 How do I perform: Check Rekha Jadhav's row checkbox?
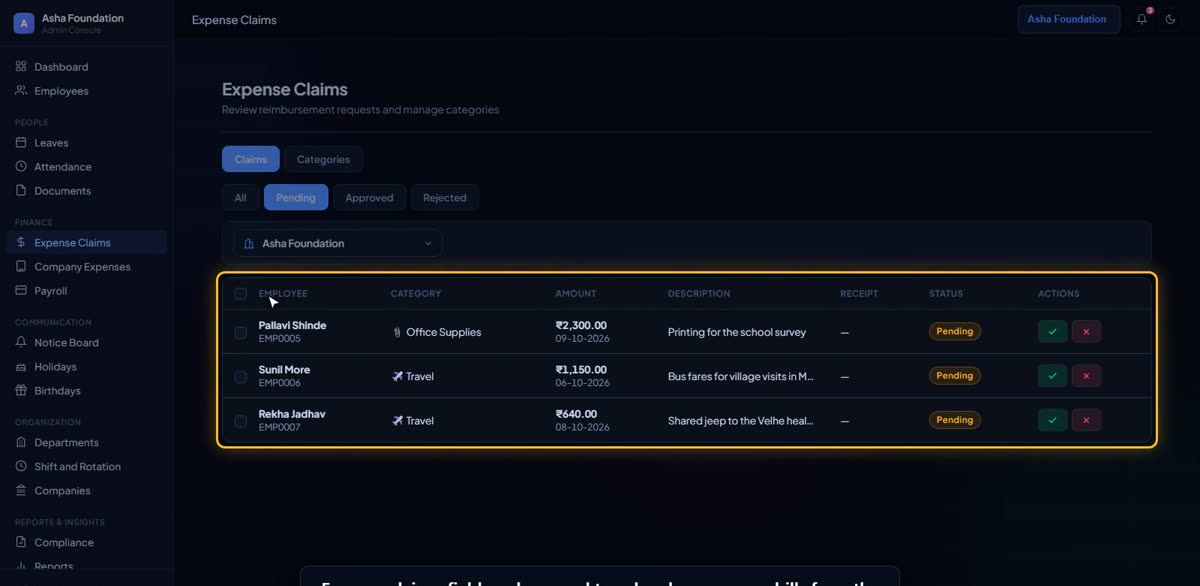click(x=240, y=421)
